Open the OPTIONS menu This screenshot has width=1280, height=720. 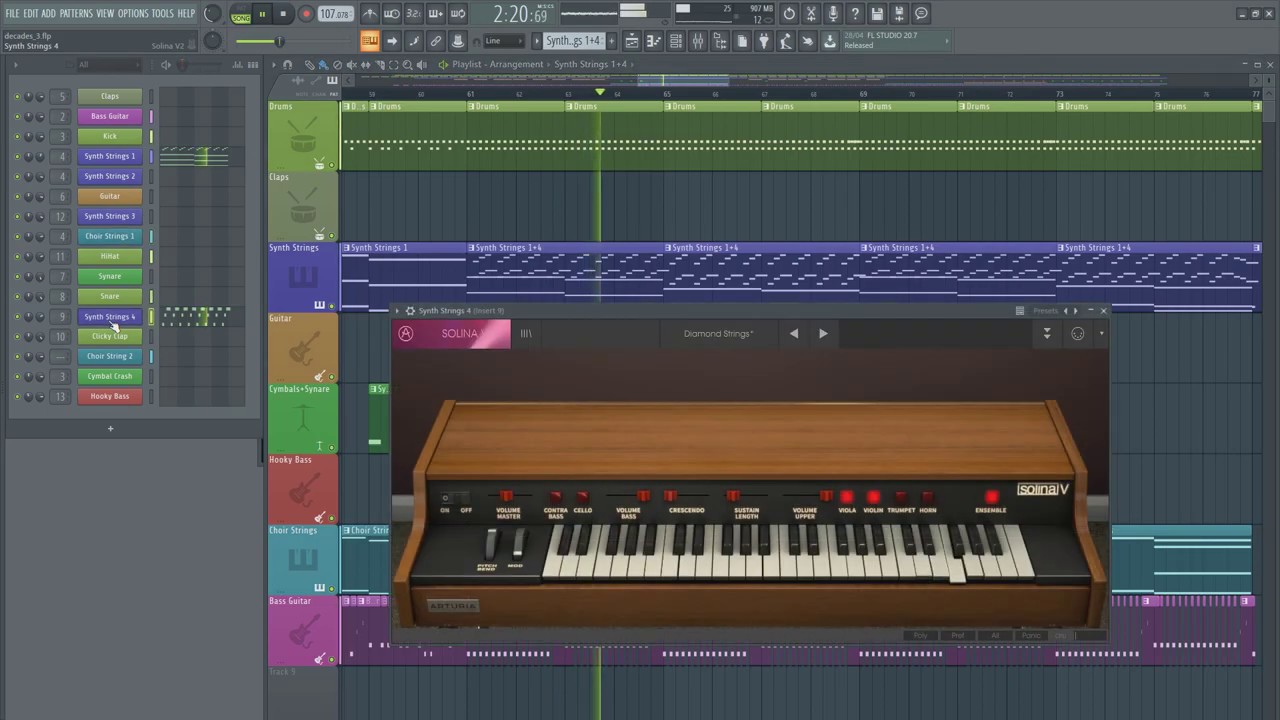coord(133,13)
